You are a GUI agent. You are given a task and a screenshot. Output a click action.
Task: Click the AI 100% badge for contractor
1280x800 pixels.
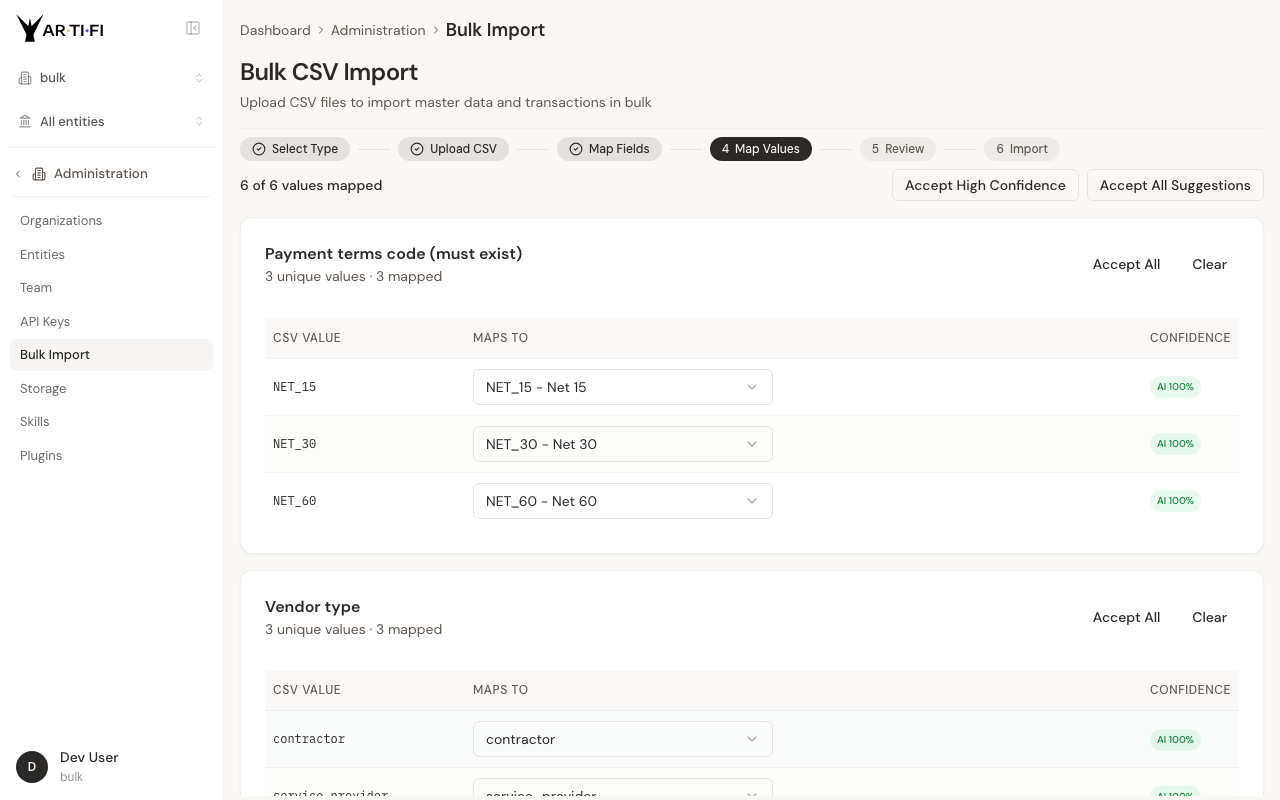(x=1175, y=740)
